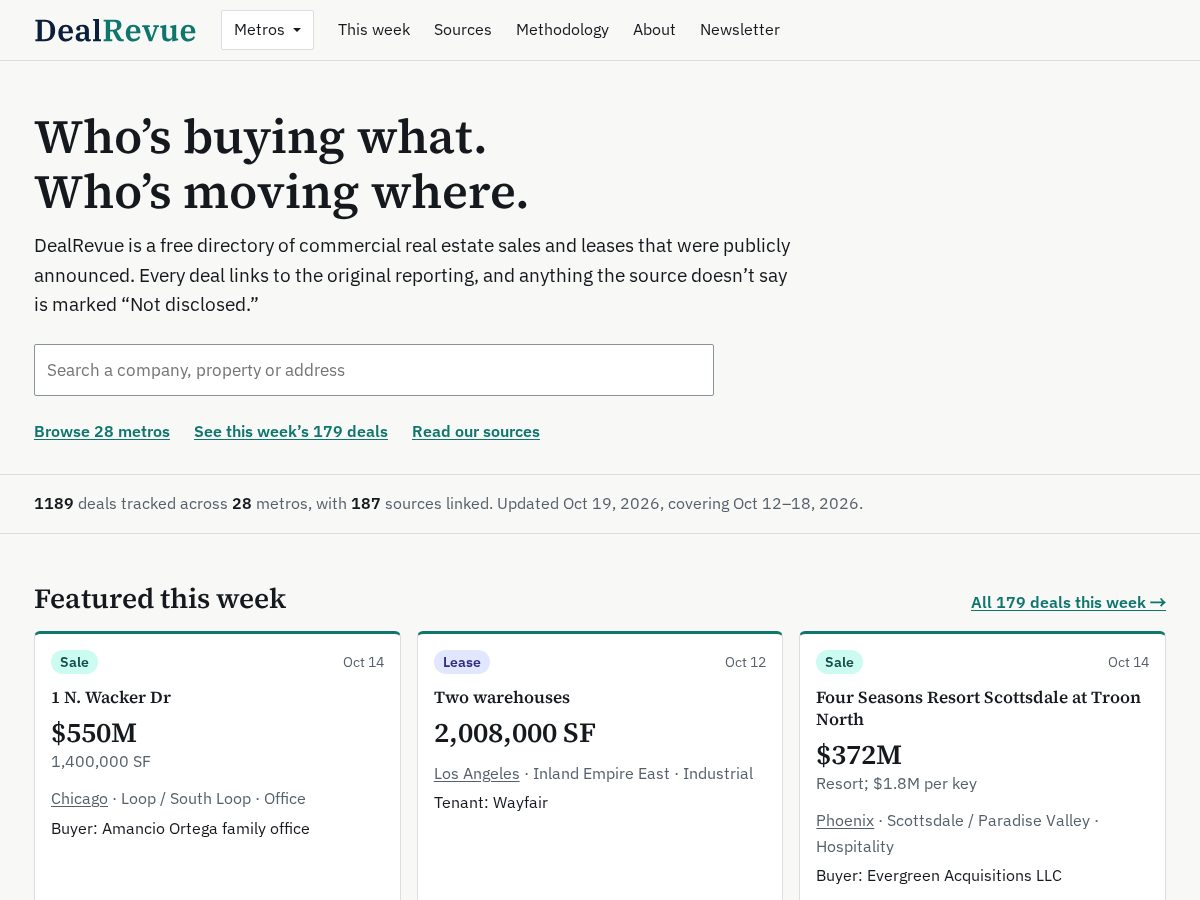
Task: Select the $550M price on Wacker card
Action: tap(94, 733)
